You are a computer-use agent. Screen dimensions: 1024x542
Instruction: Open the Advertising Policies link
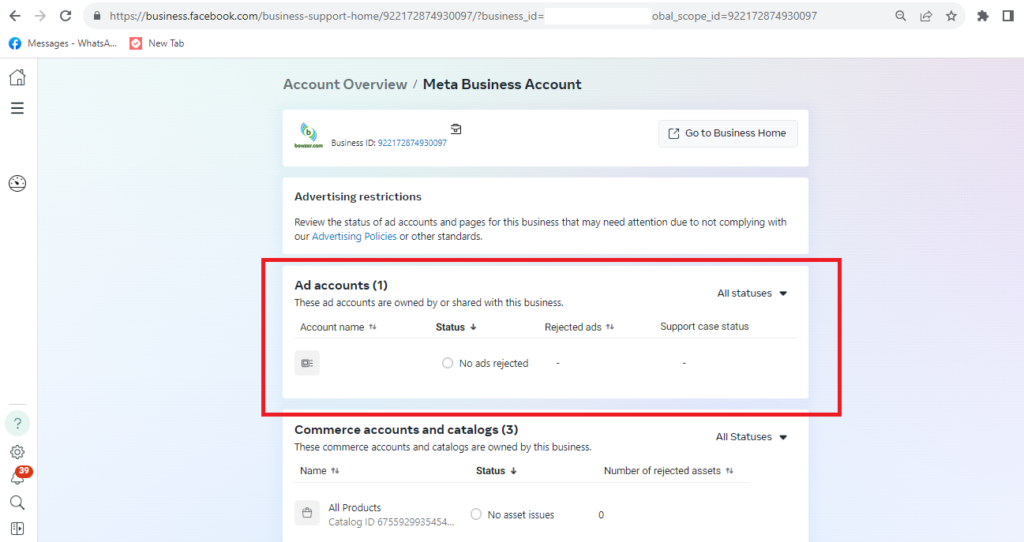click(x=354, y=236)
